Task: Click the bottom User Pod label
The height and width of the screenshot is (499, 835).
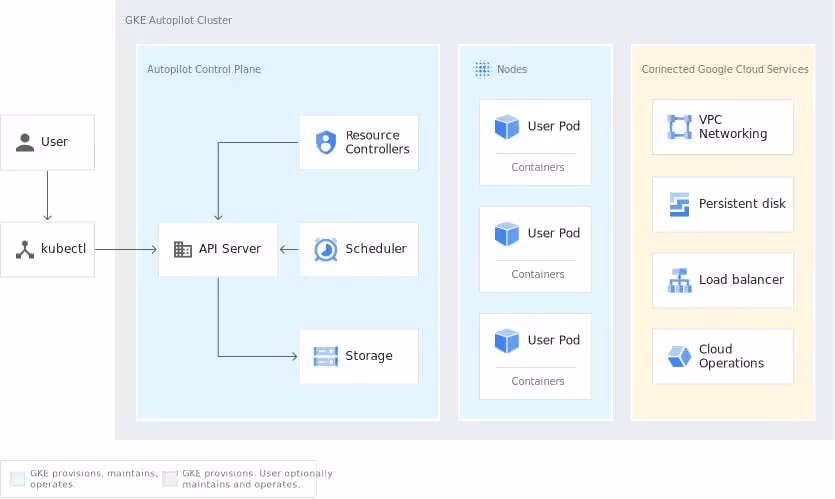Action: (554, 340)
